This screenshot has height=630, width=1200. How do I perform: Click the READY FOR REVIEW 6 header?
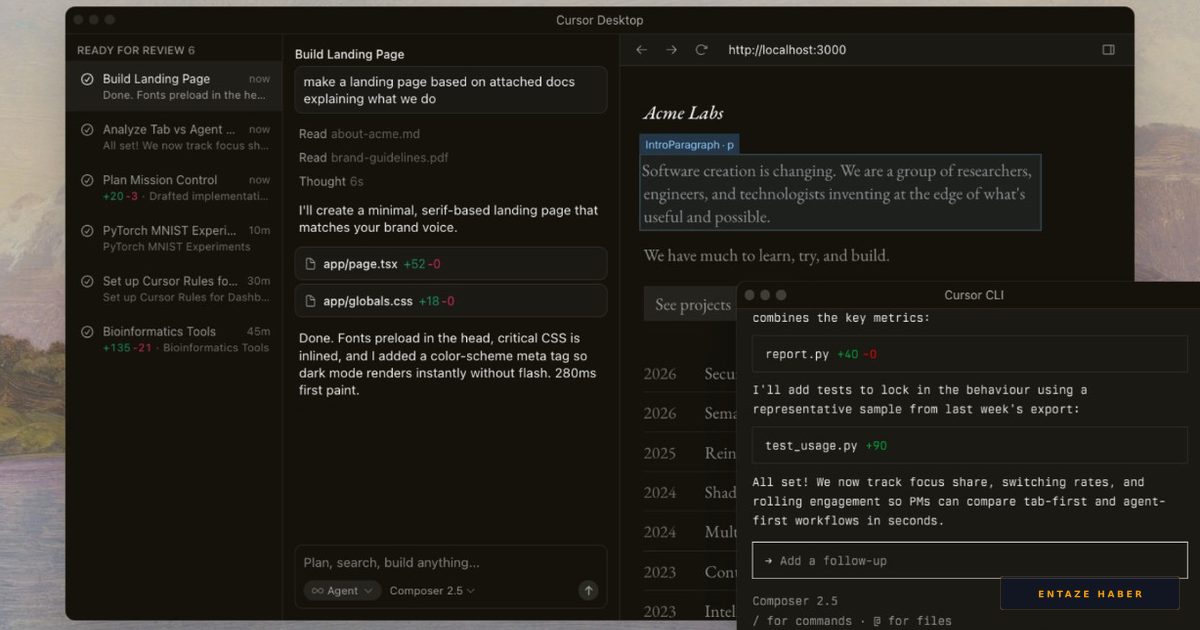pyautogui.click(x=136, y=50)
